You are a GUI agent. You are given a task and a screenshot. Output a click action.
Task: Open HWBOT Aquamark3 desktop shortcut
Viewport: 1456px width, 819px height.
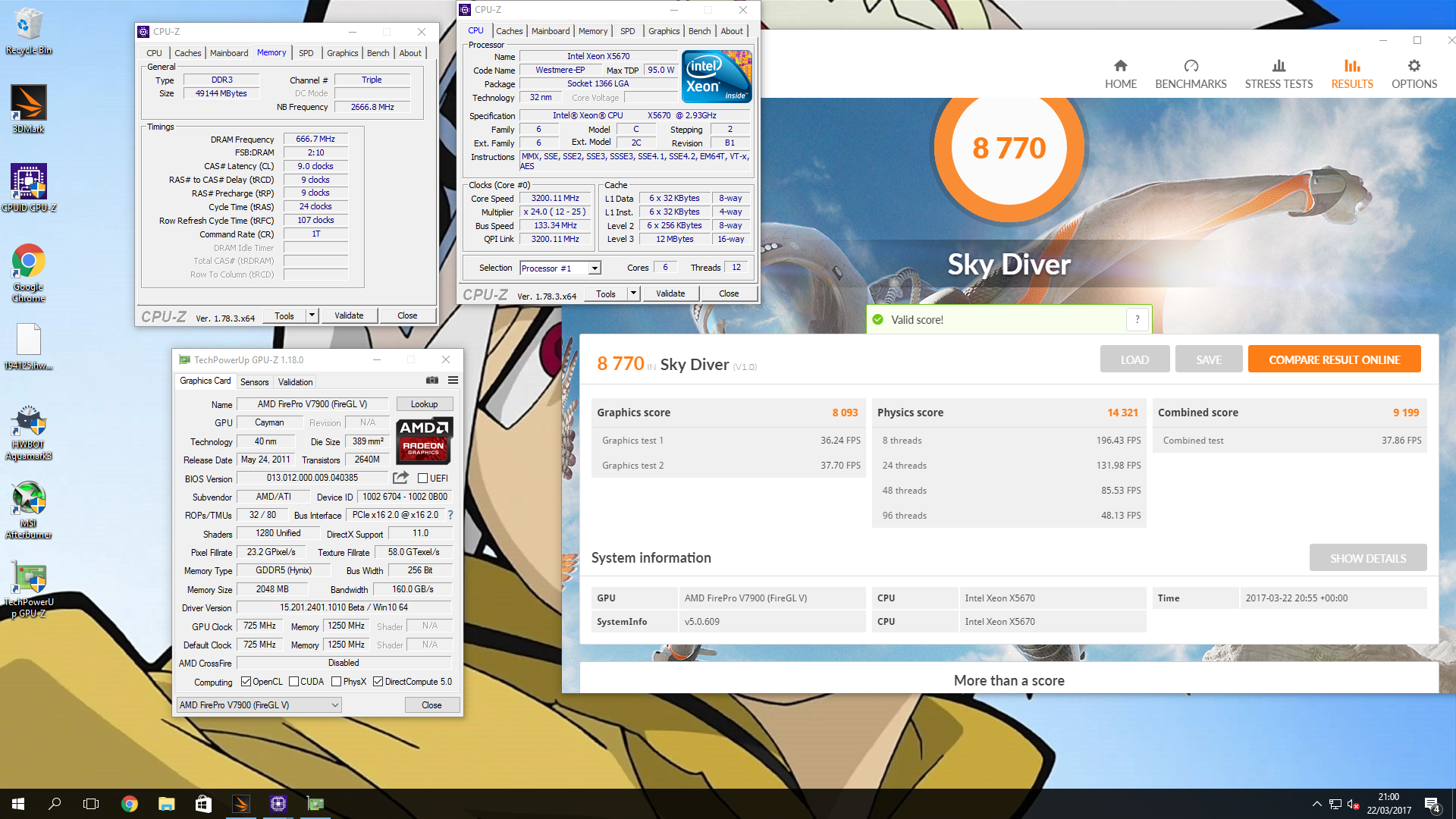(28, 432)
